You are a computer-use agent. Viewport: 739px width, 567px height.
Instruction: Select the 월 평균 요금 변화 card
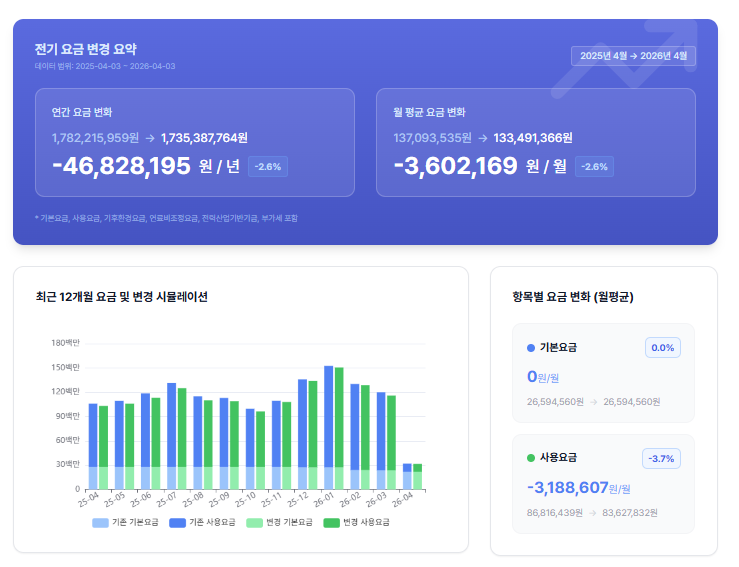pos(535,142)
